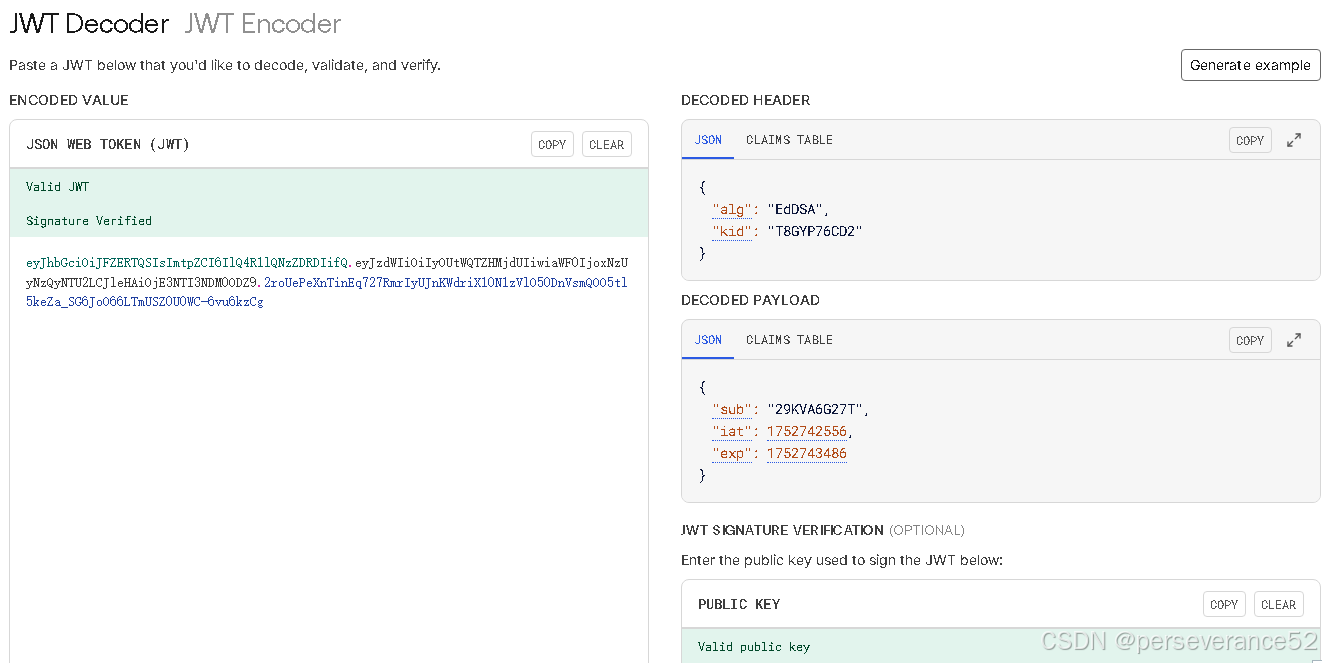Open Claims Table tab in Decoded Payload
The image size is (1322, 663).
789,340
